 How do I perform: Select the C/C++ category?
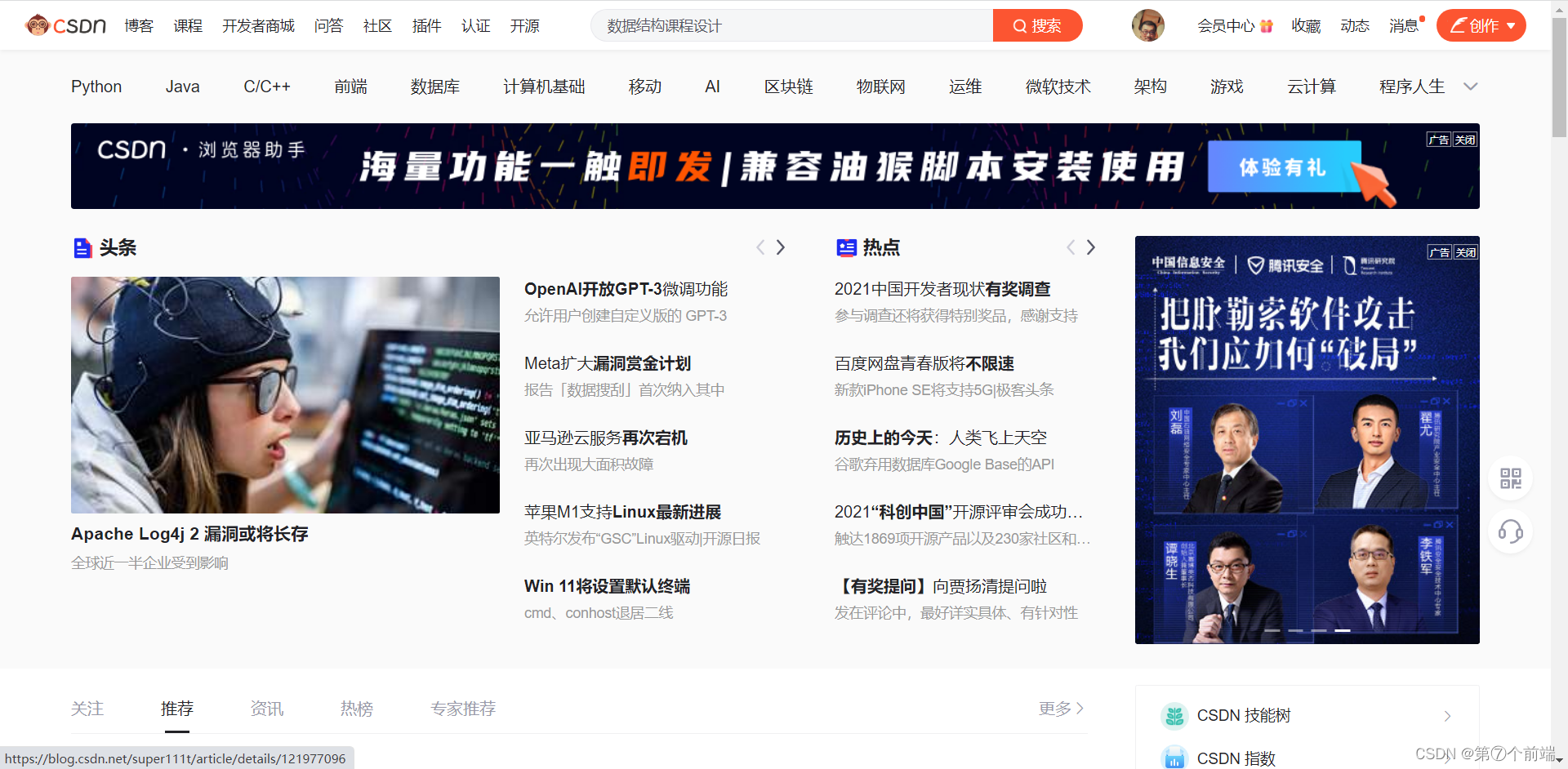point(267,87)
